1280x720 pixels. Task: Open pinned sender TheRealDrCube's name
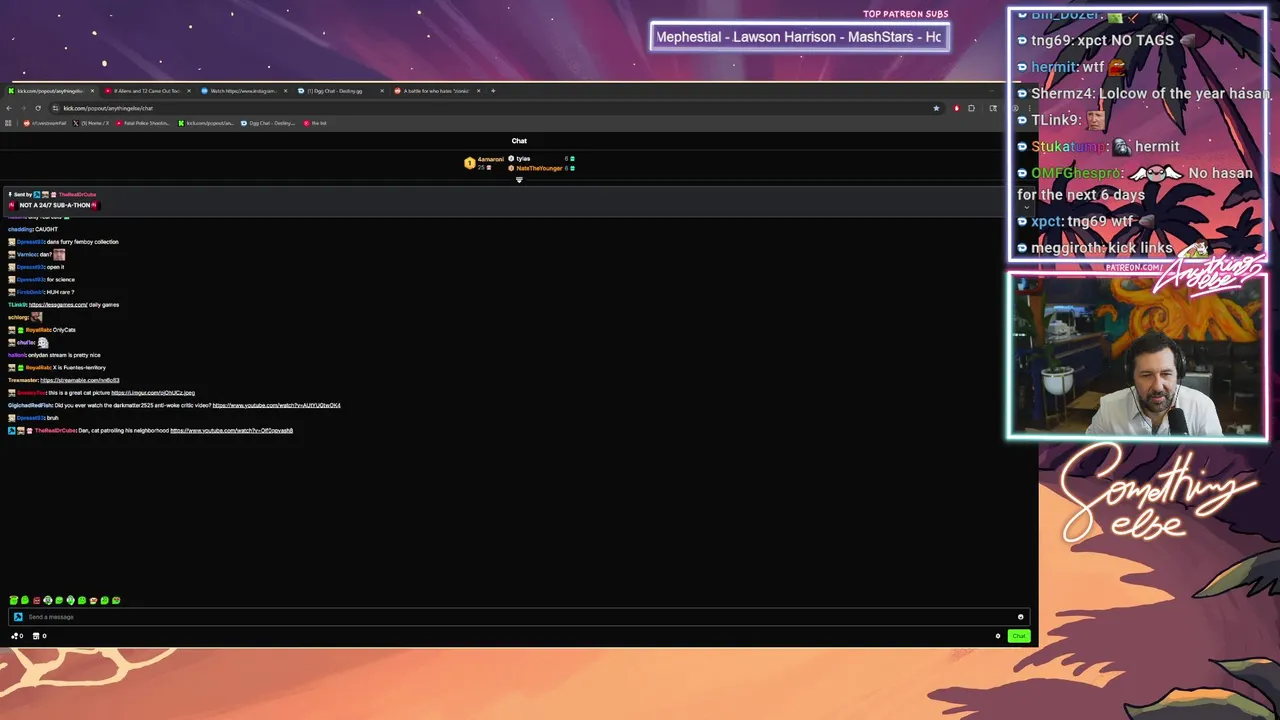click(77, 194)
